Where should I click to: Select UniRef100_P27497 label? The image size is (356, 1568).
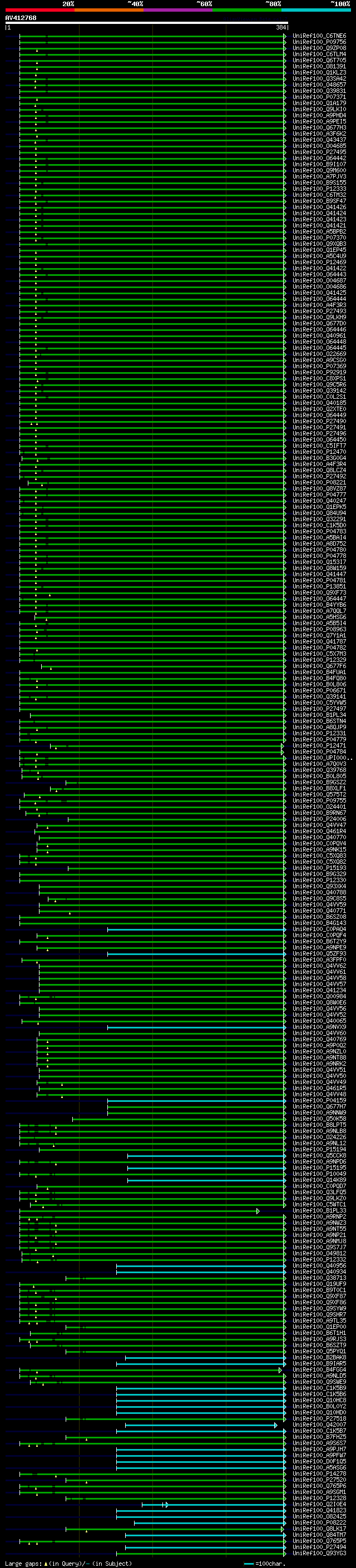click(319, 709)
